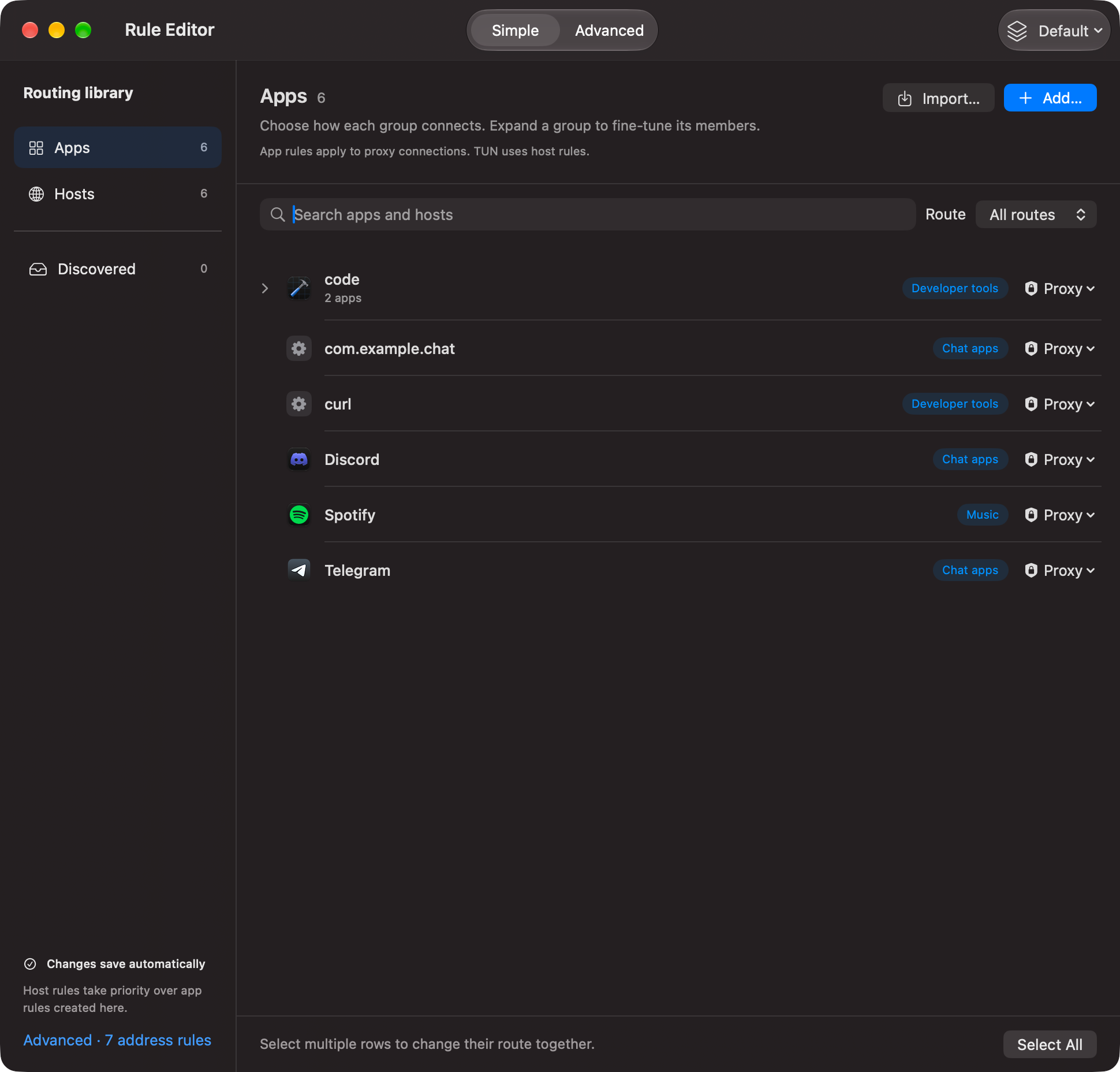Focus the Search apps and hosts field
Viewport: 1120px width, 1072px height.
pyautogui.click(x=588, y=214)
